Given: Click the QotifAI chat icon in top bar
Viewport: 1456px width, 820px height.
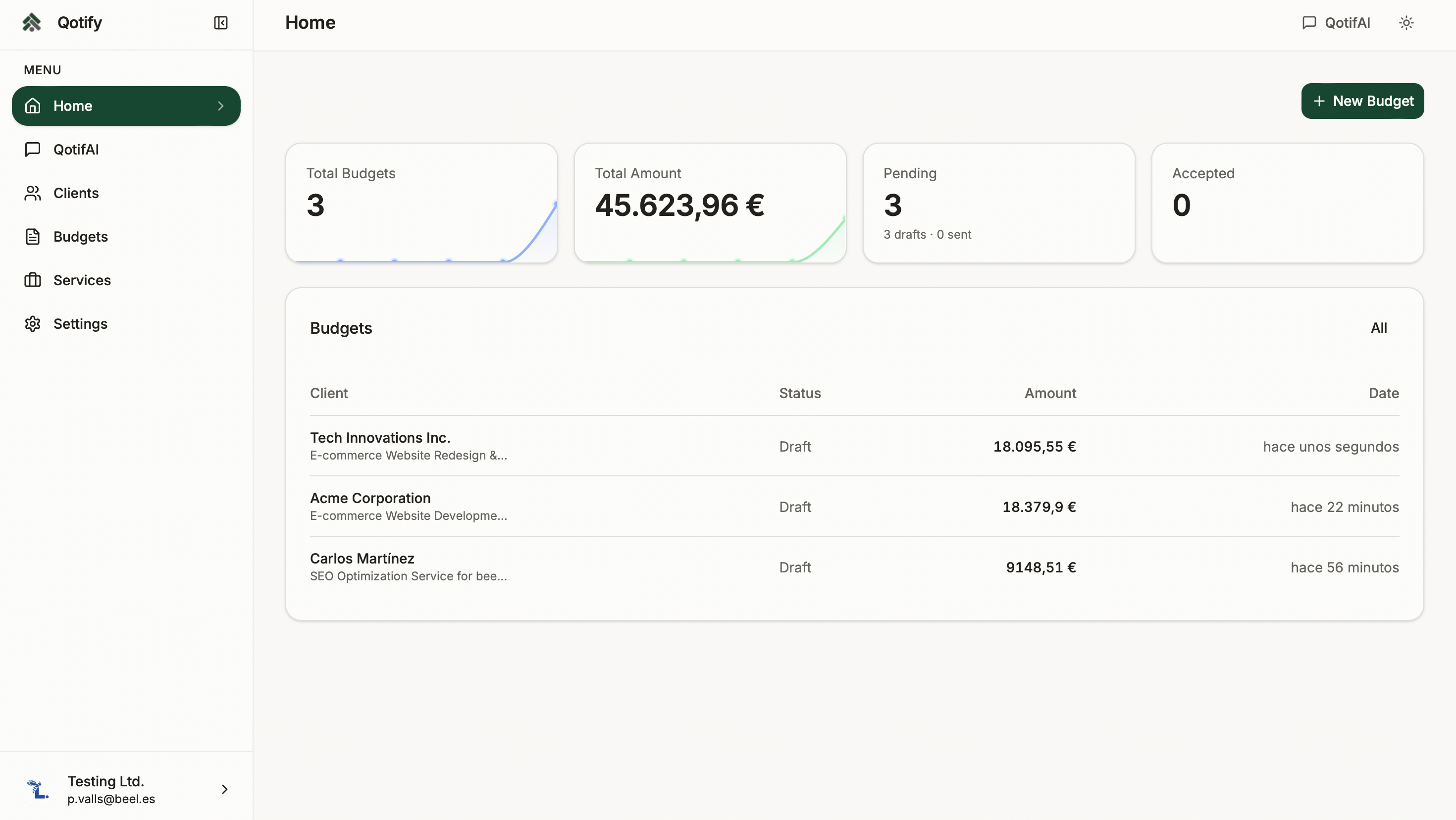Looking at the screenshot, I should point(1308,23).
